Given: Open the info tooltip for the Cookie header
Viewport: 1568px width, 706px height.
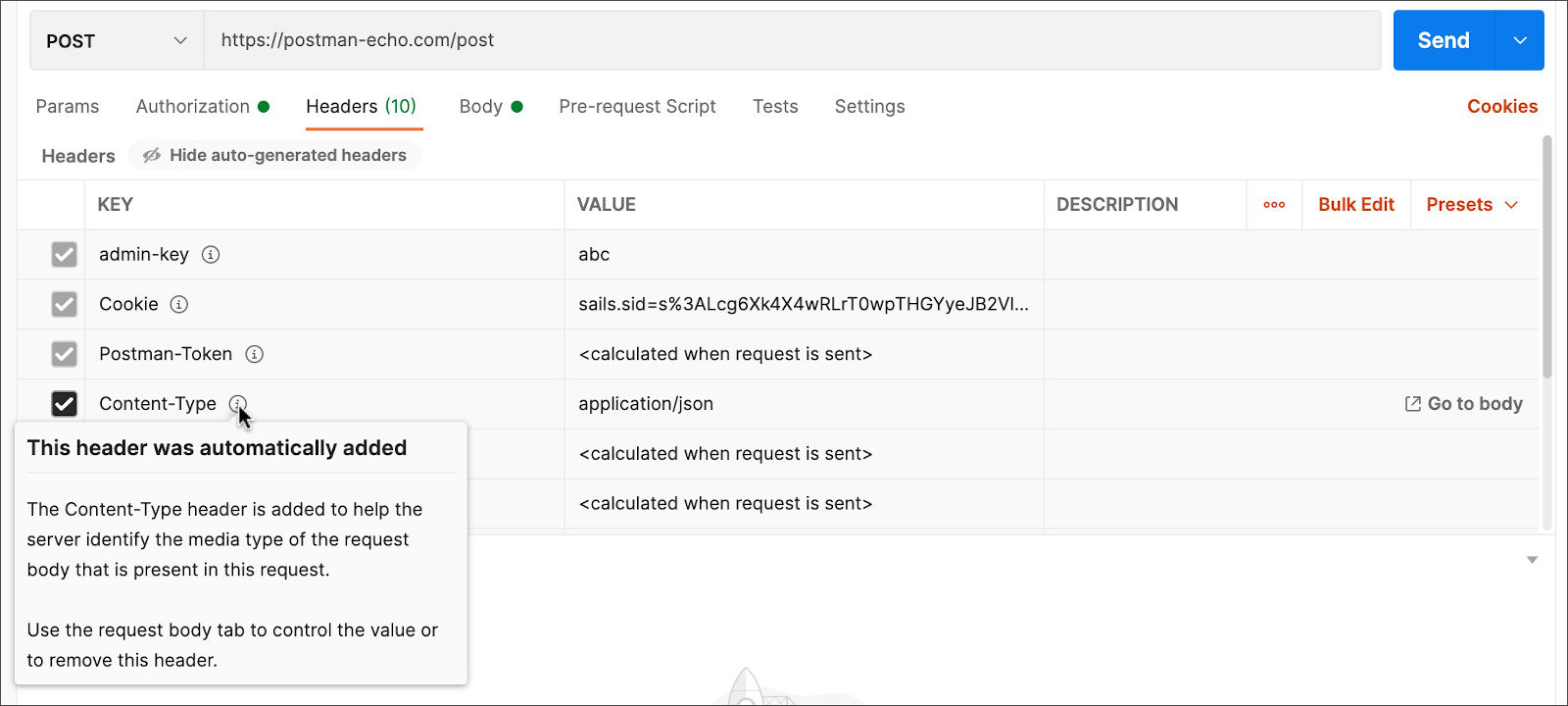Looking at the screenshot, I should click(177, 304).
